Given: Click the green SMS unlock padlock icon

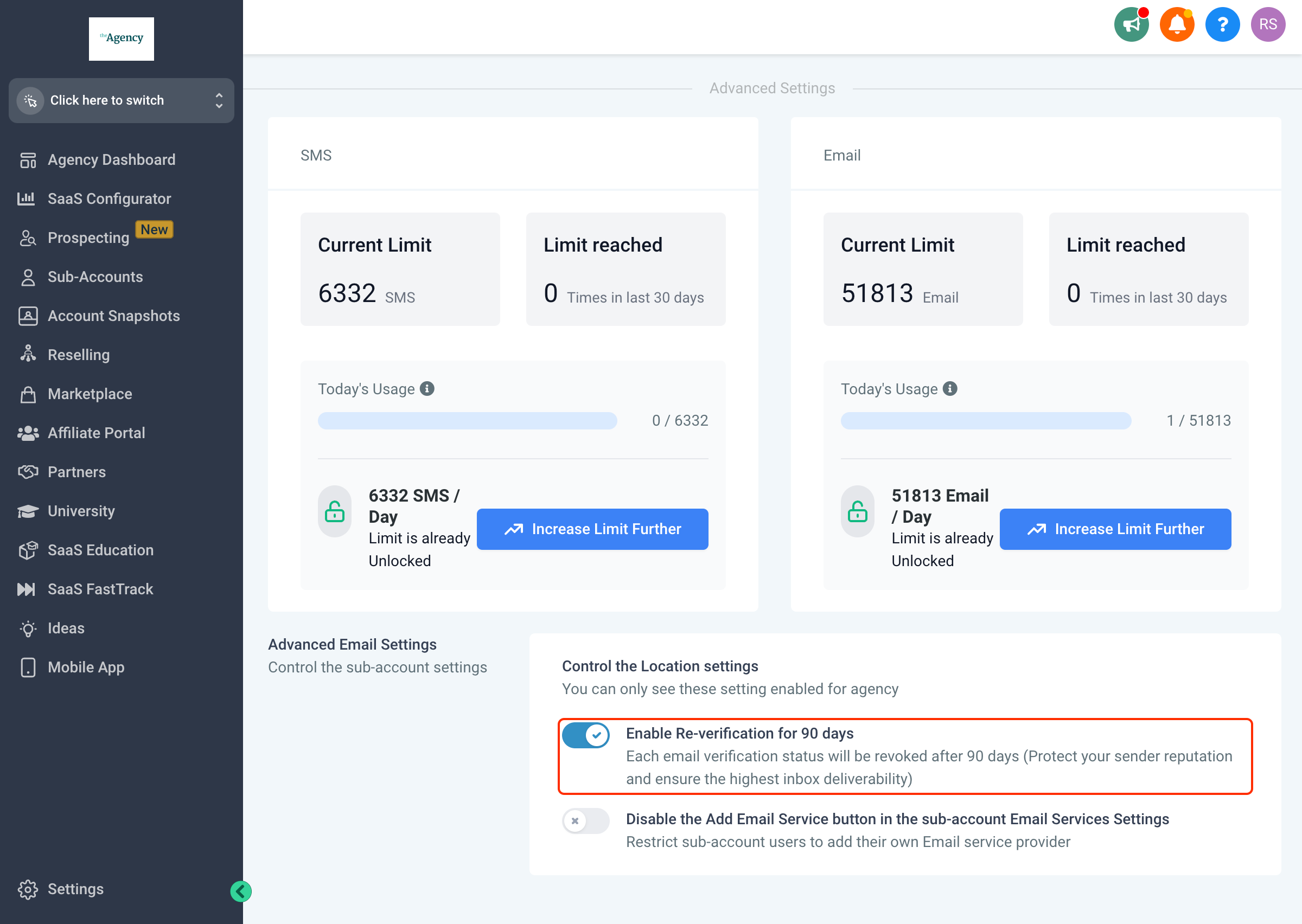Looking at the screenshot, I should tap(335, 511).
